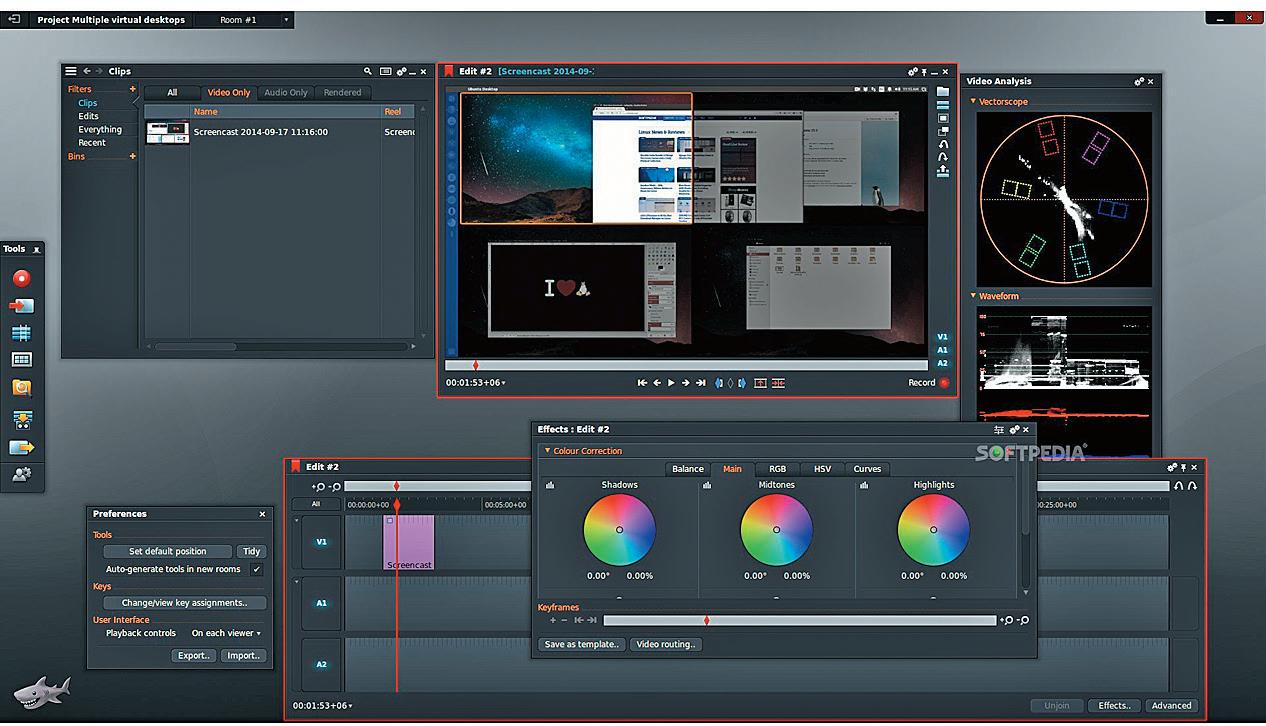The width and height of the screenshot is (1266, 726).
Task: Open the bin table tool icon
Action: pyautogui.click(x=21, y=360)
